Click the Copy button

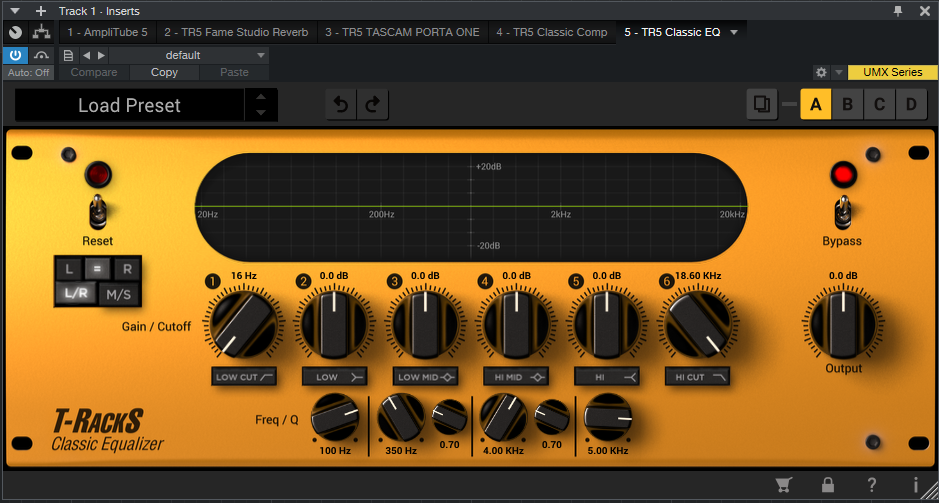pyautogui.click(x=164, y=72)
